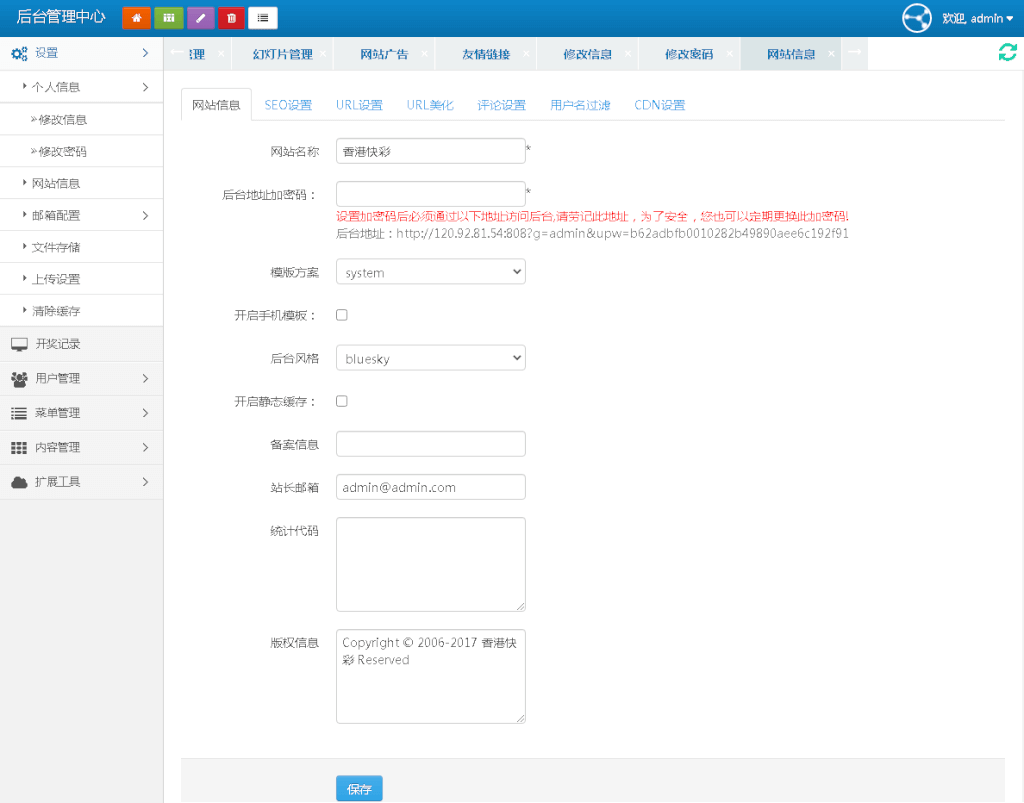
Task: Open the 后台风格 bluesky dropdown
Action: tap(430, 358)
